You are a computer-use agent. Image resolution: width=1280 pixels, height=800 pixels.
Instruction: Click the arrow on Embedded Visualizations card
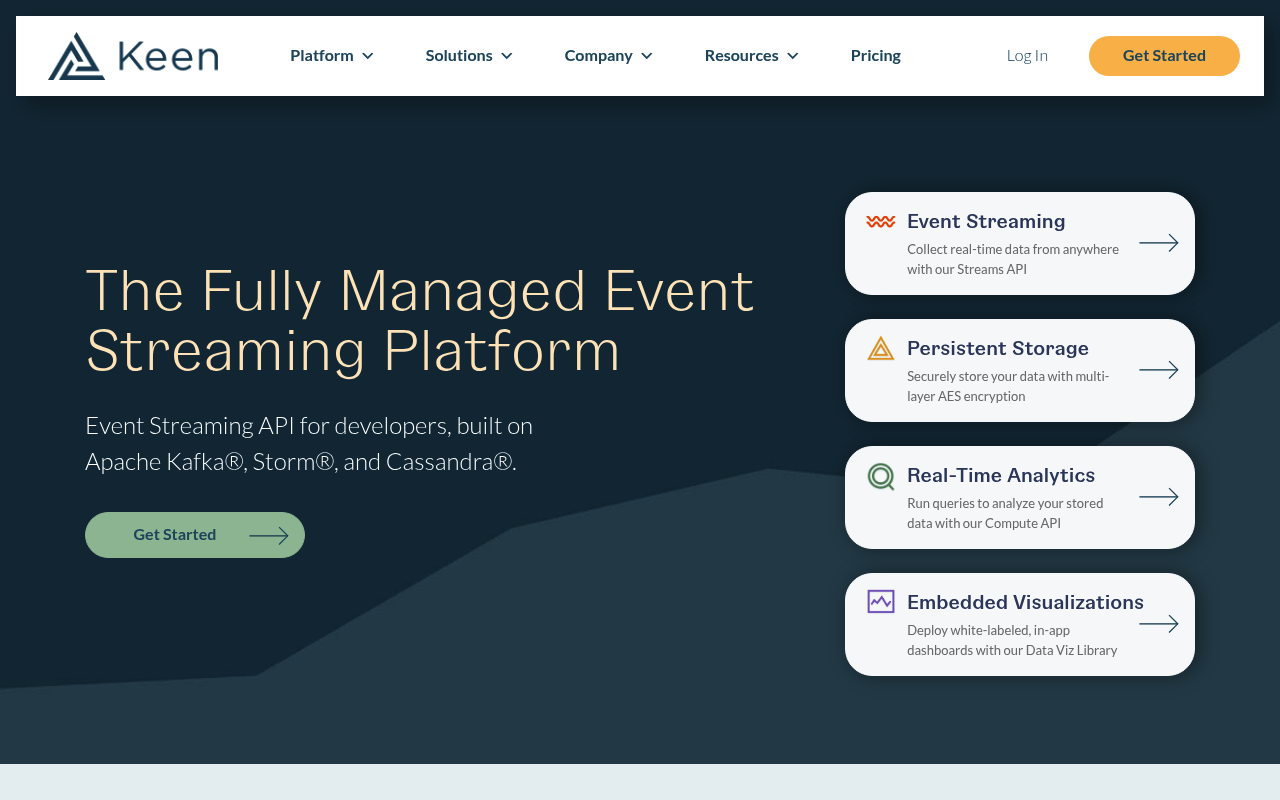tap(1159, 624)
